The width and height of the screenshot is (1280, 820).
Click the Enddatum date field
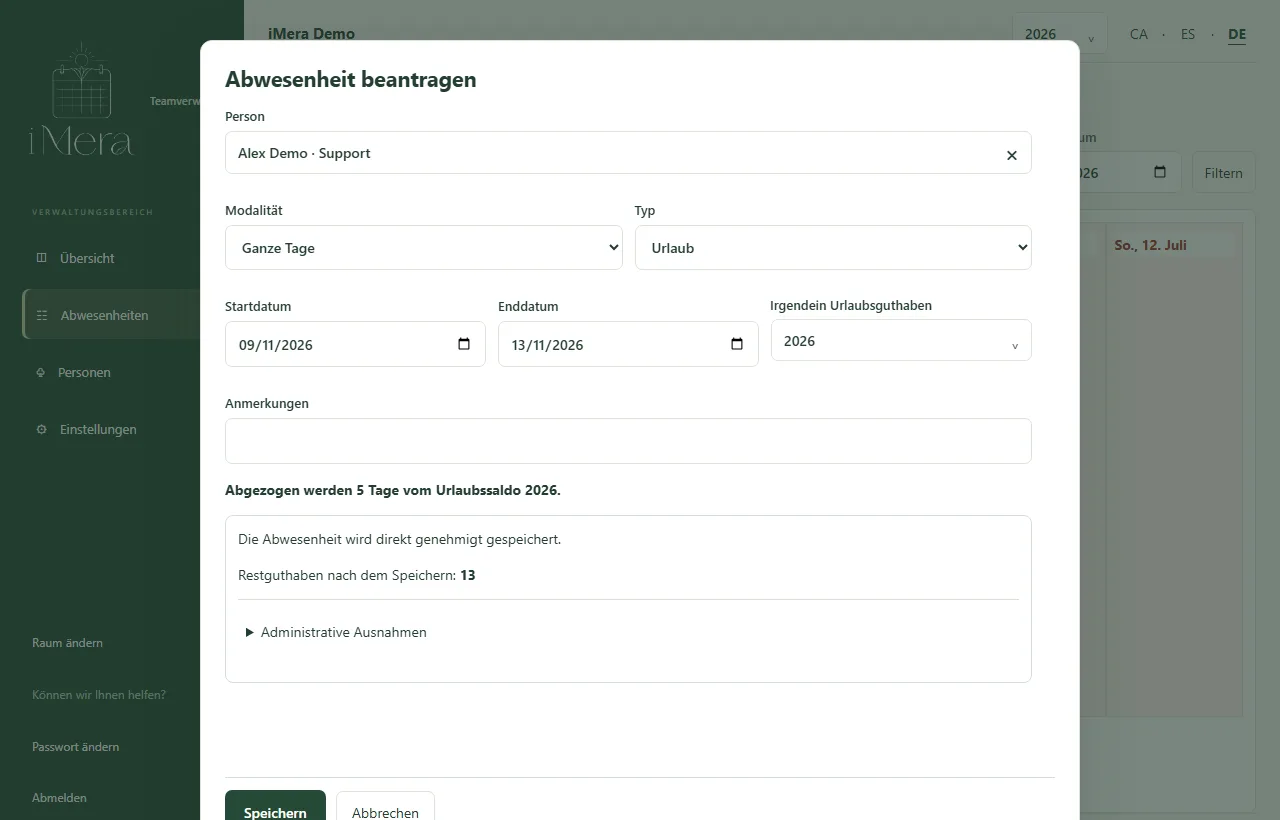point(628,344)
